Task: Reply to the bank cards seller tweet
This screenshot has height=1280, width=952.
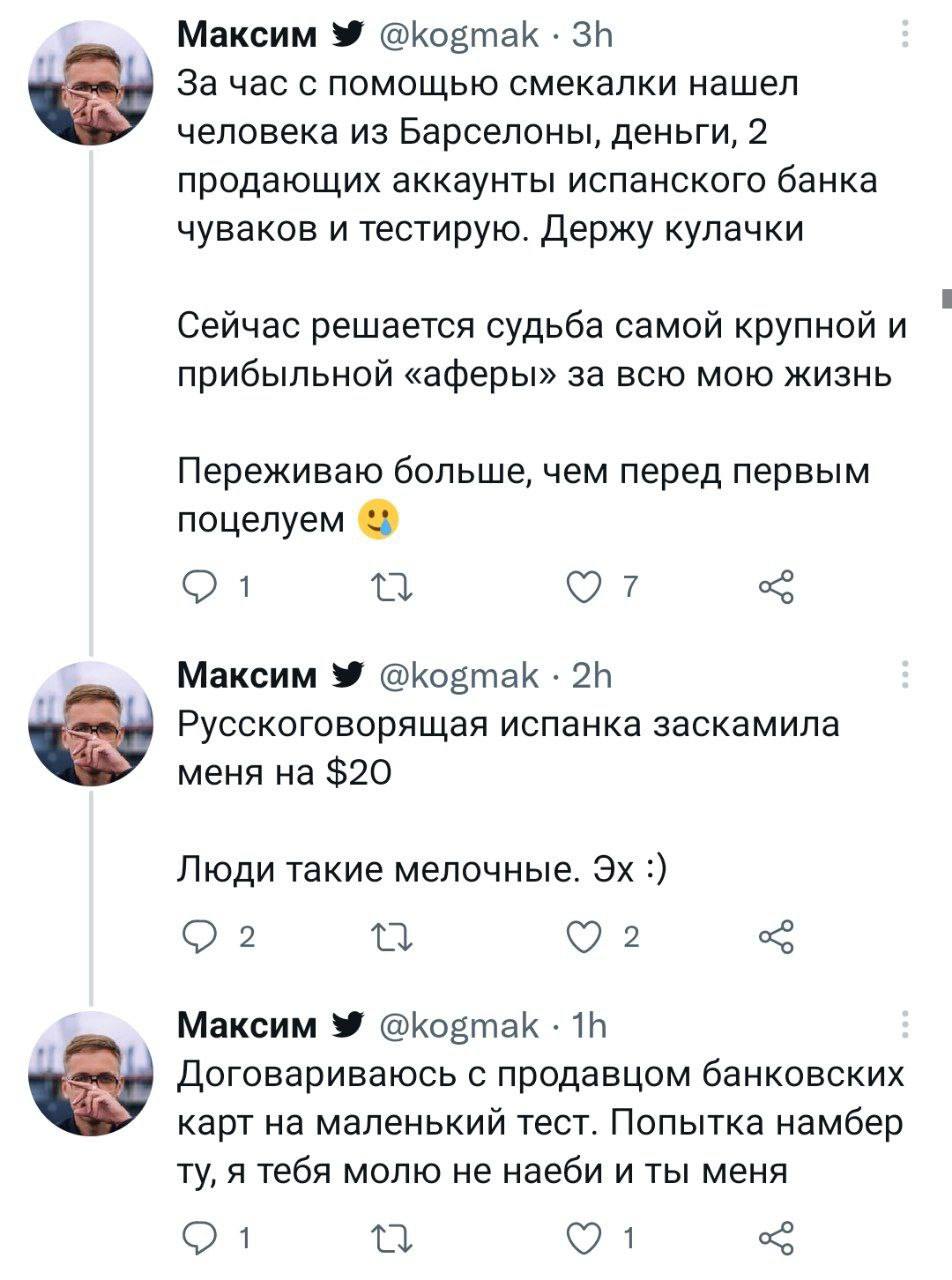Action: (197, 1240)
